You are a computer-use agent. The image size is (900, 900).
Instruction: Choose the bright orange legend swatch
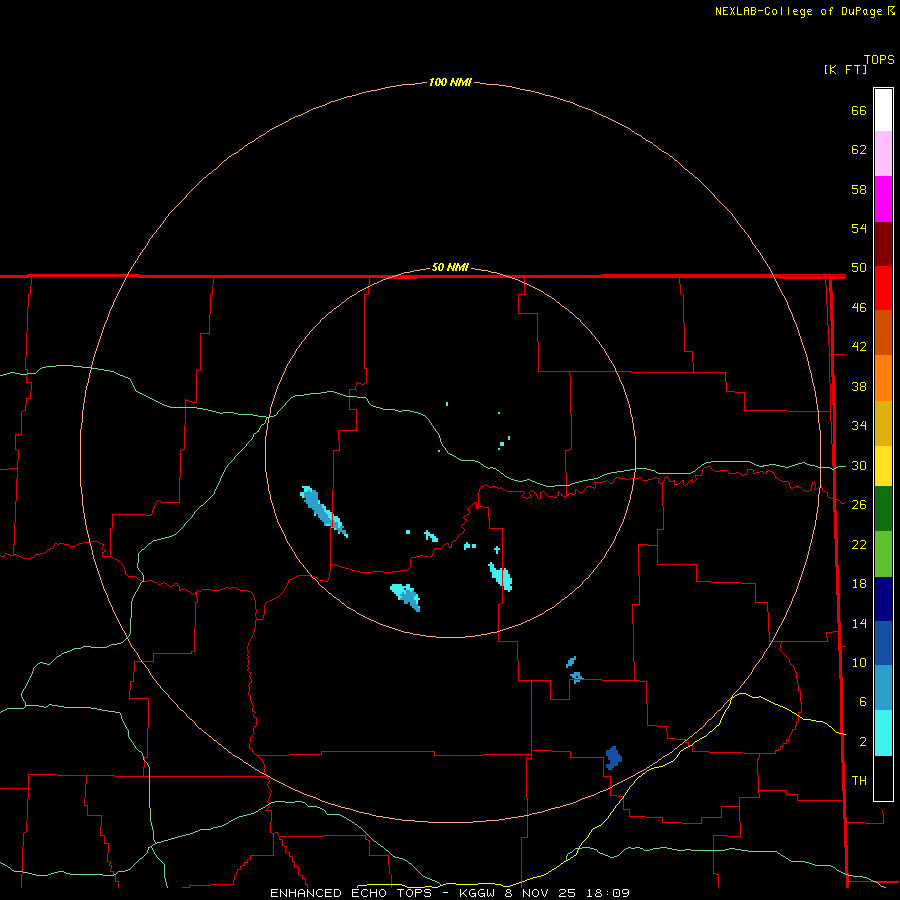coord(883,378)
